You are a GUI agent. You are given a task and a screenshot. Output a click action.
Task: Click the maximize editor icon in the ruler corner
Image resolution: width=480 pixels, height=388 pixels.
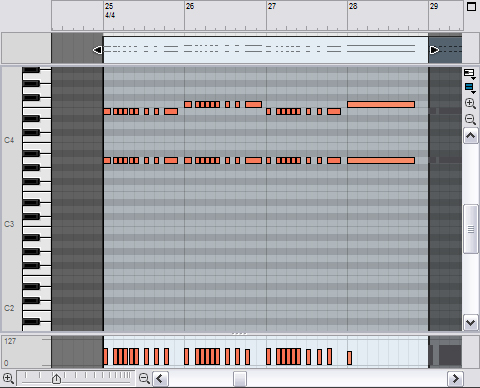[x=471, y=7]
